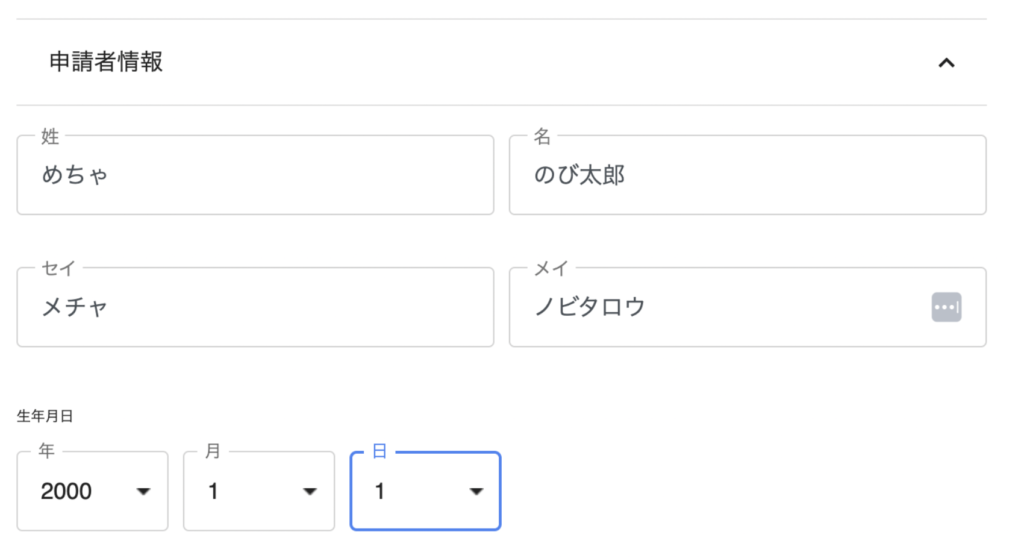Viewport: 1024px width, 558px height.
Task: Click the セイ floating label
Action: point(58,268)
